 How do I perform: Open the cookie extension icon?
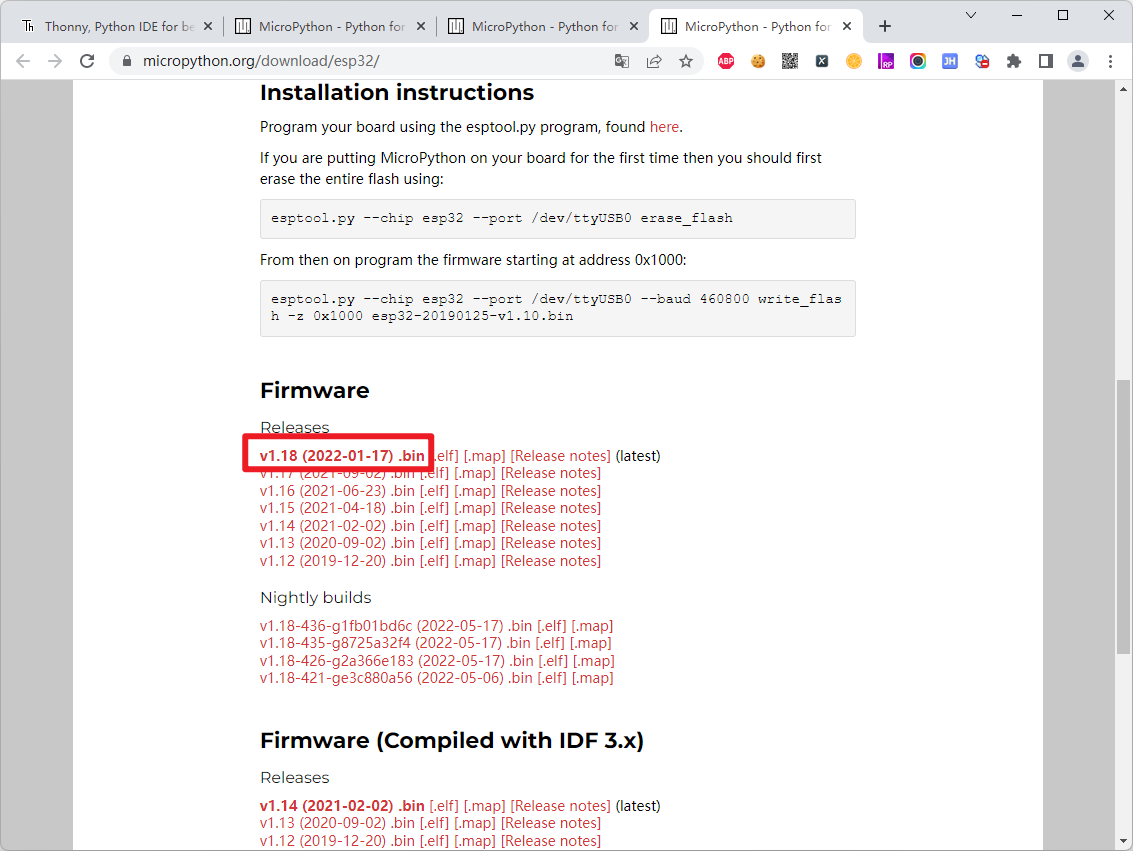coord(758,61)
